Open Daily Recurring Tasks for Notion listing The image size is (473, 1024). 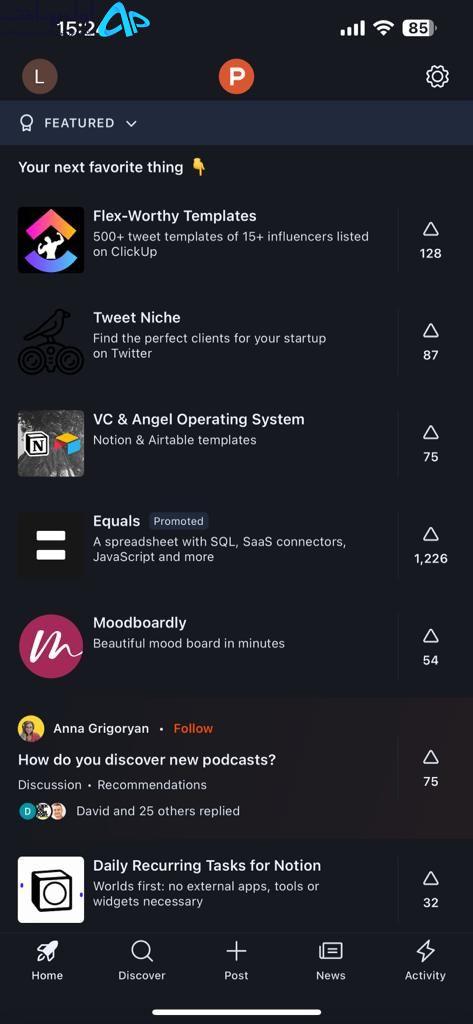pyautogui.click(x=206, y=889)
